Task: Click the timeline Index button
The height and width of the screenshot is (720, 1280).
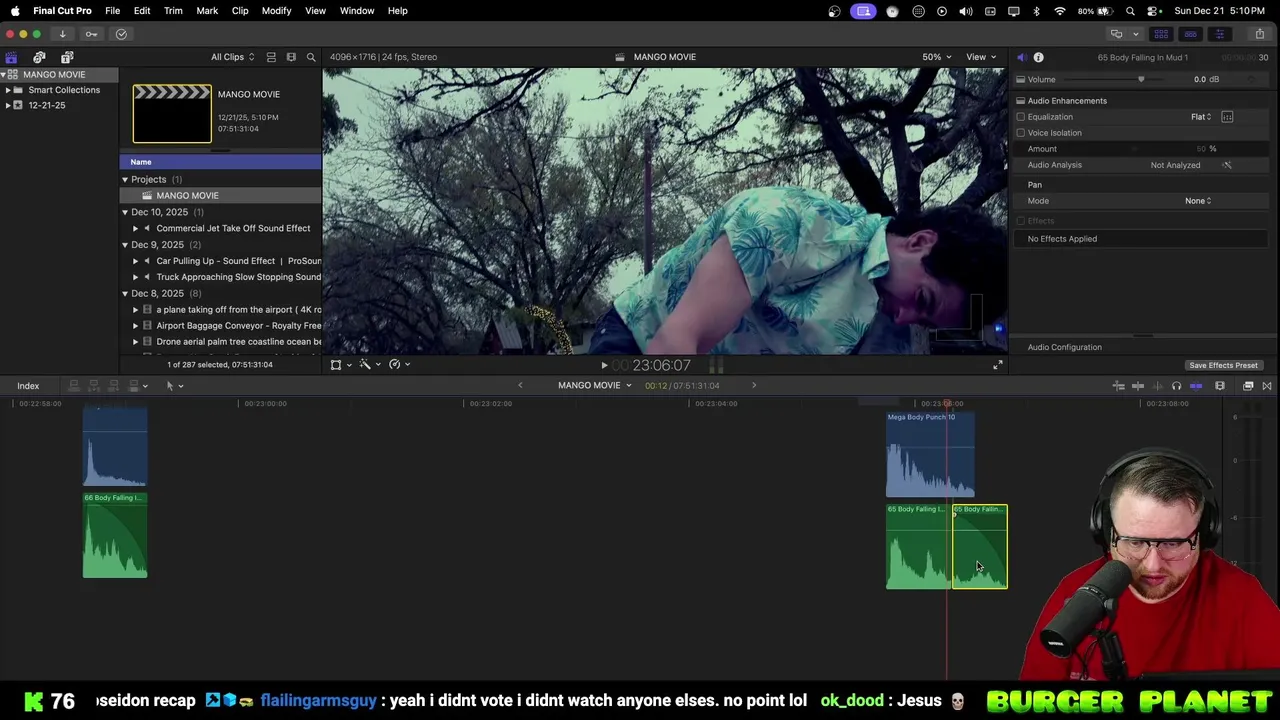Action: click(x=28, y=386)
